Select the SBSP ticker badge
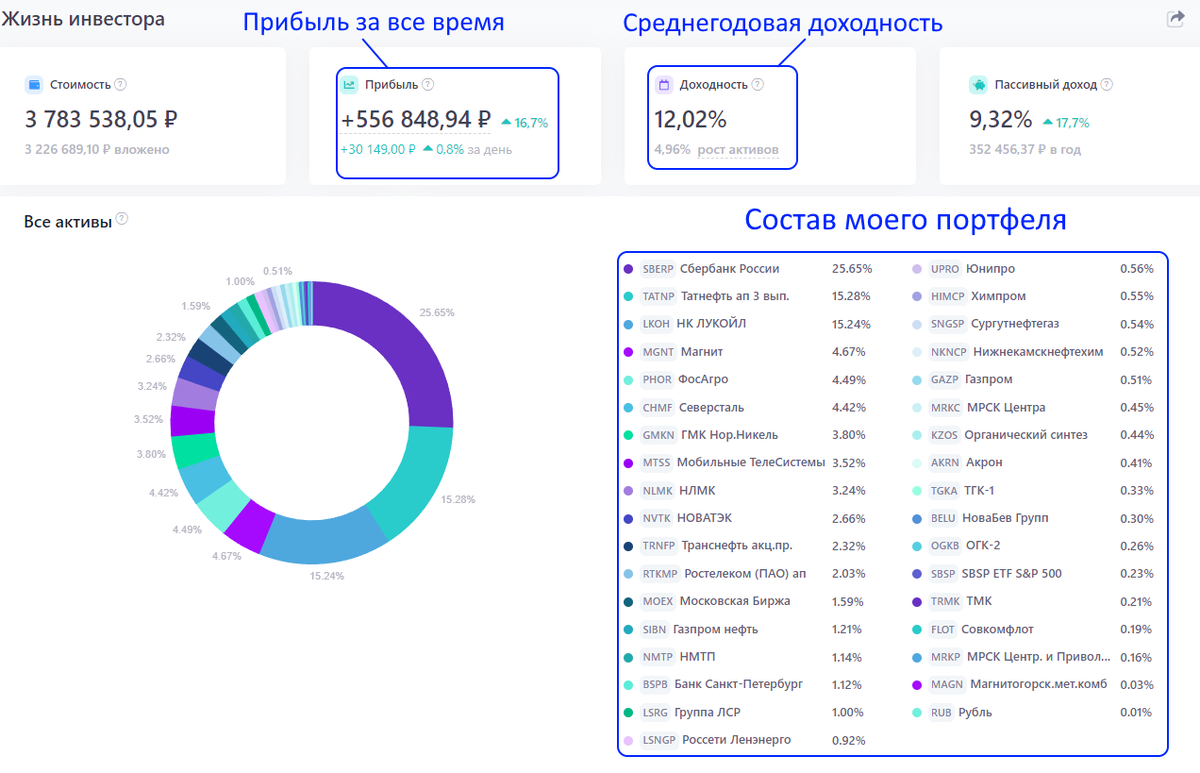 tap(941, 574)
